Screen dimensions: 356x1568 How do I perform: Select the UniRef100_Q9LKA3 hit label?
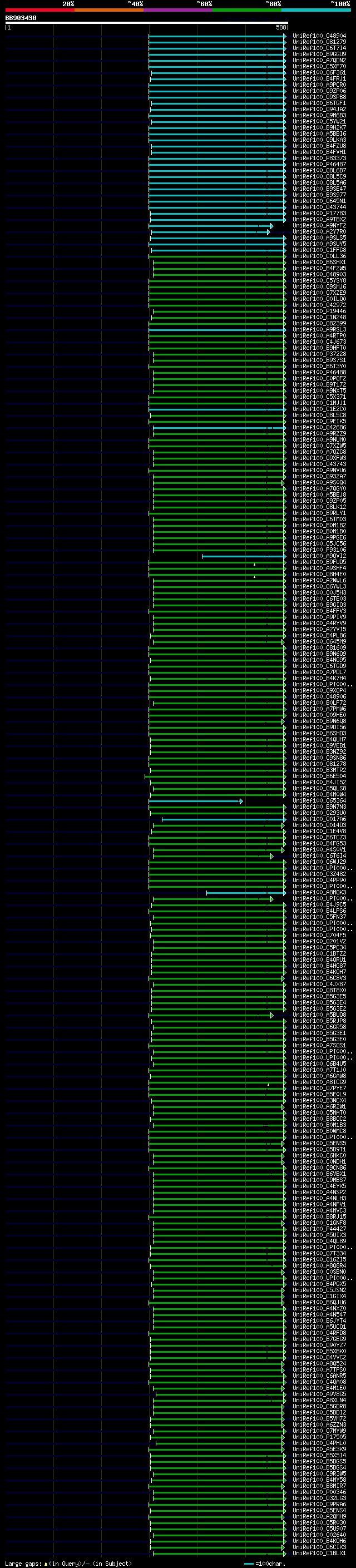(x=319, y=140)
